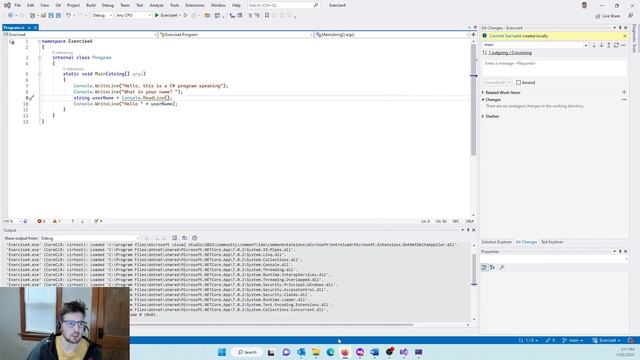Screen dimensions: 640x360
Task: Click the Categorized icon in Properties panel
Action: pos(484,267)
